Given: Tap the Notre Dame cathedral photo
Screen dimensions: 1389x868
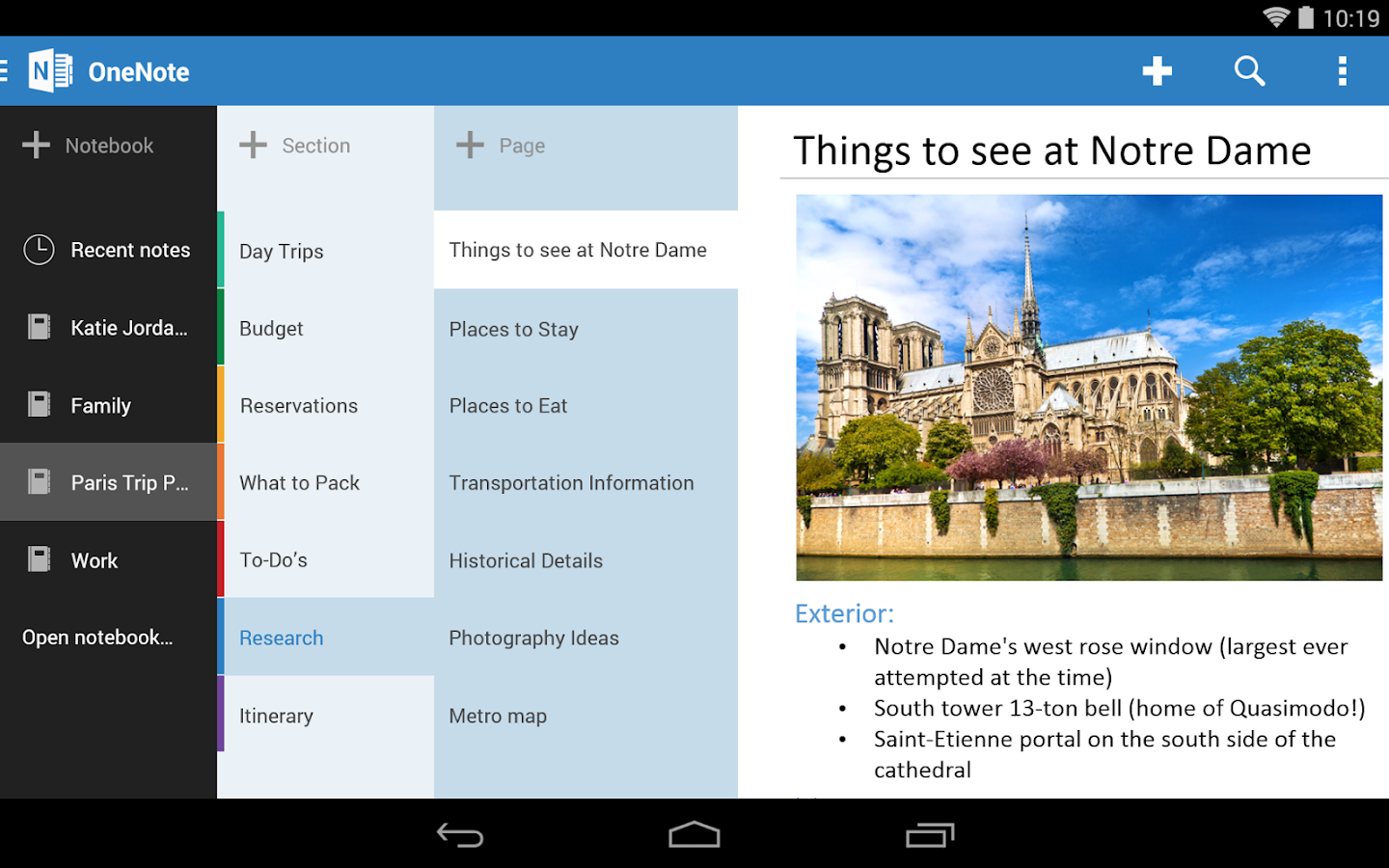Looking at the screenshot, I should click(x=1089, y=388).
